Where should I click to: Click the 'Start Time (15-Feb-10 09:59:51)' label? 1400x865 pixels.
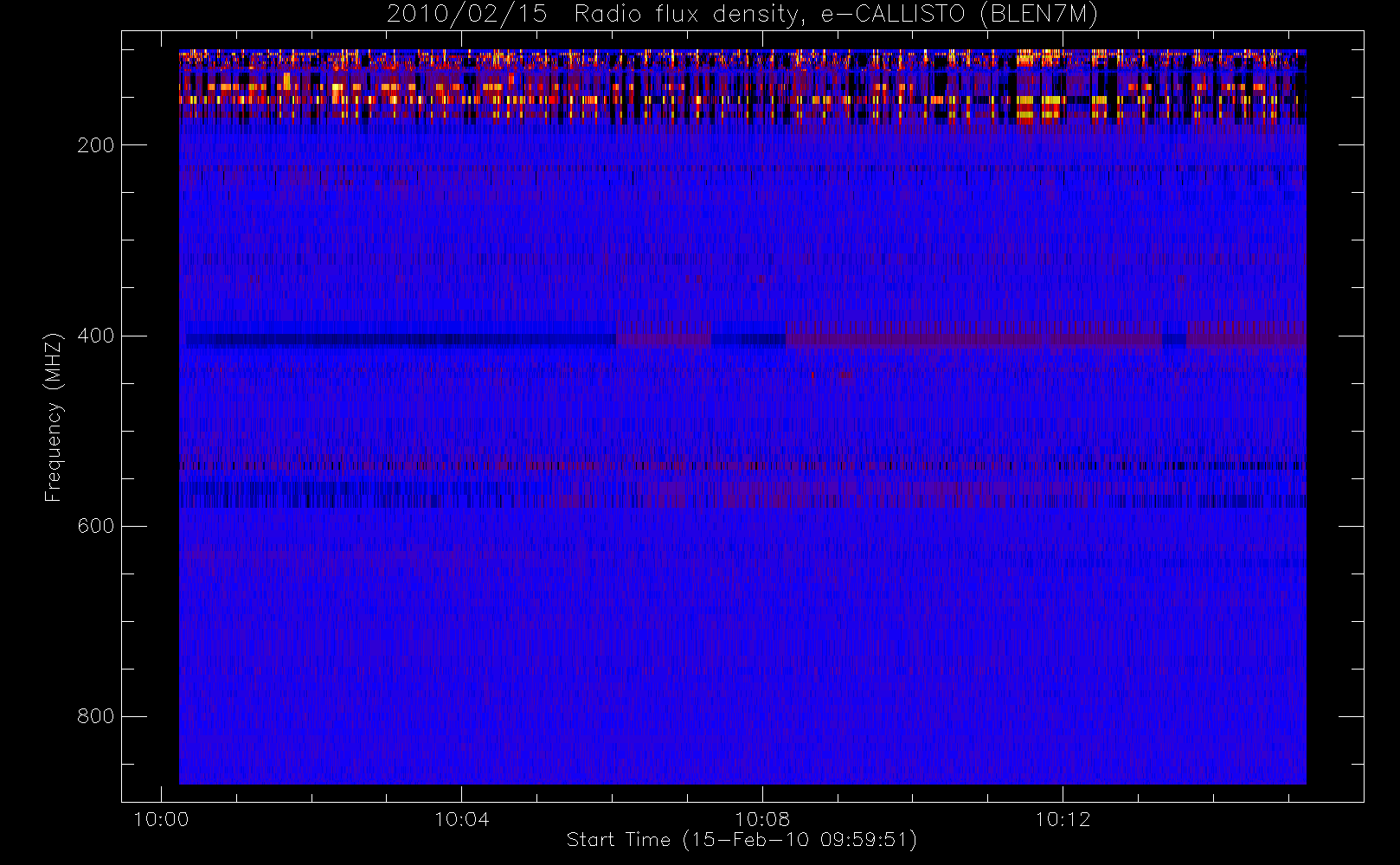(x=742, y=840)
